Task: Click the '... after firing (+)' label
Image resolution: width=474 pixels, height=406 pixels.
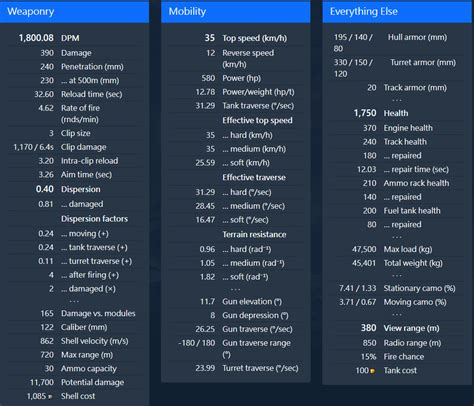Action: coord(90,275)
